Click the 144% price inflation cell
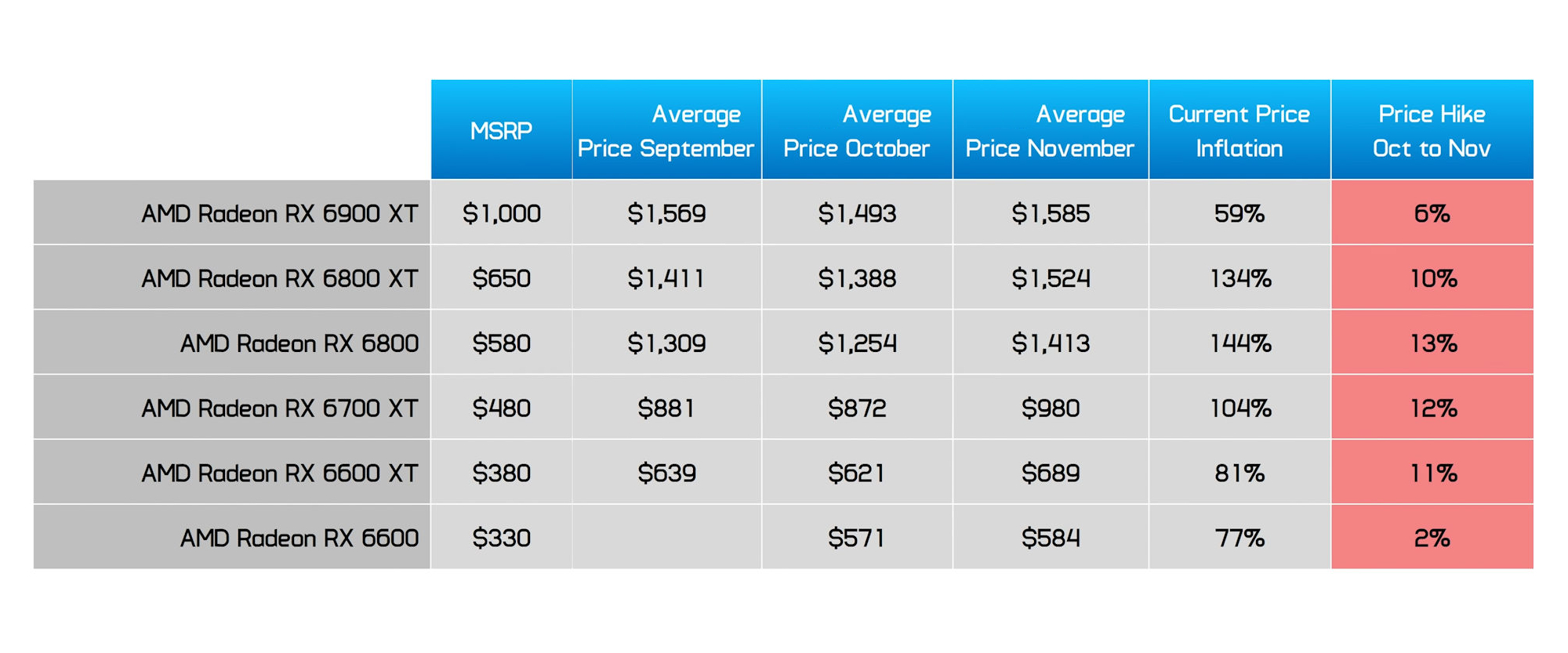 pos(1240,343)
